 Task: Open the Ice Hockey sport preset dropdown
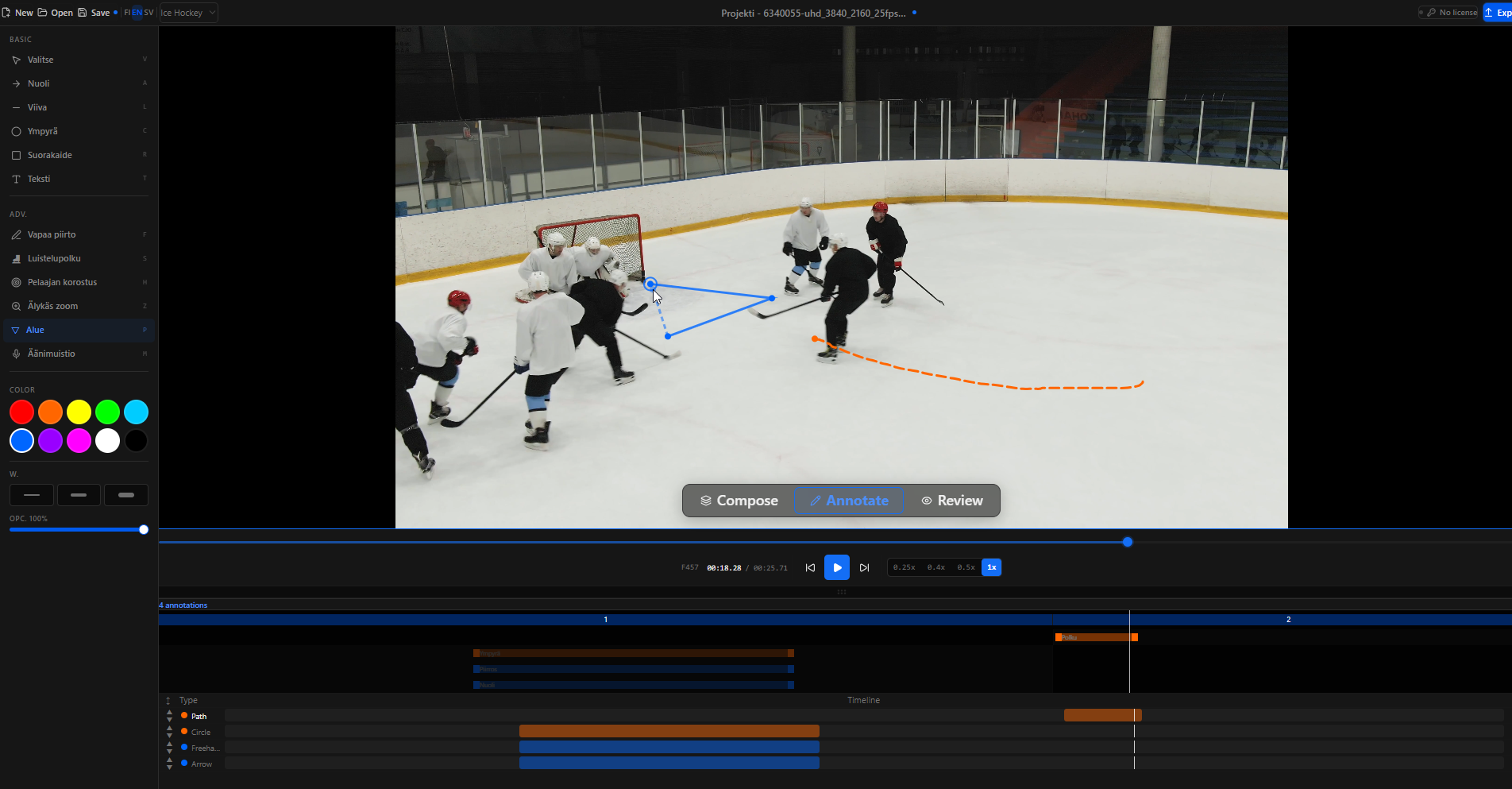coord(187,12)
